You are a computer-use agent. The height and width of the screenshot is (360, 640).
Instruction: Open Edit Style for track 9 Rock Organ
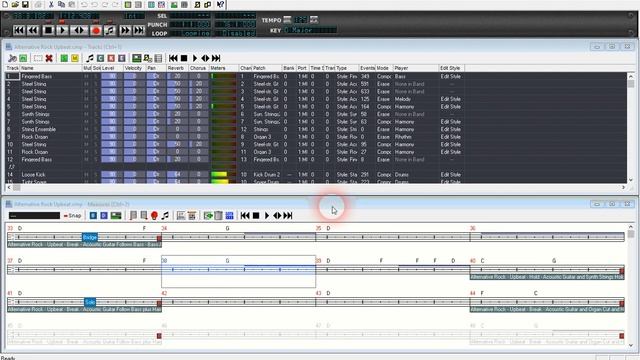(x=451, y=137)
